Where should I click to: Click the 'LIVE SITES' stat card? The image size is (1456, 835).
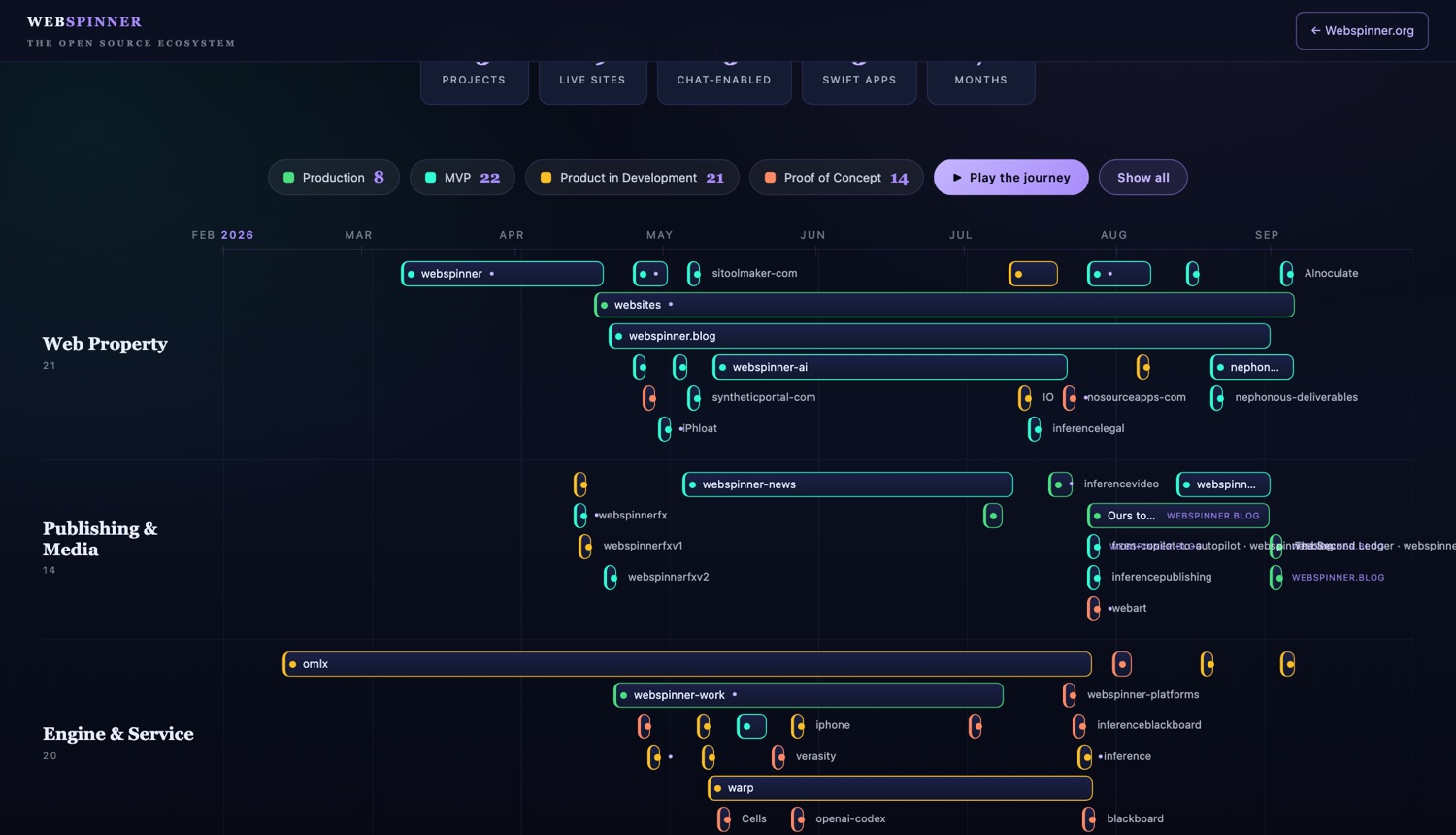click(x=593, y=82)
